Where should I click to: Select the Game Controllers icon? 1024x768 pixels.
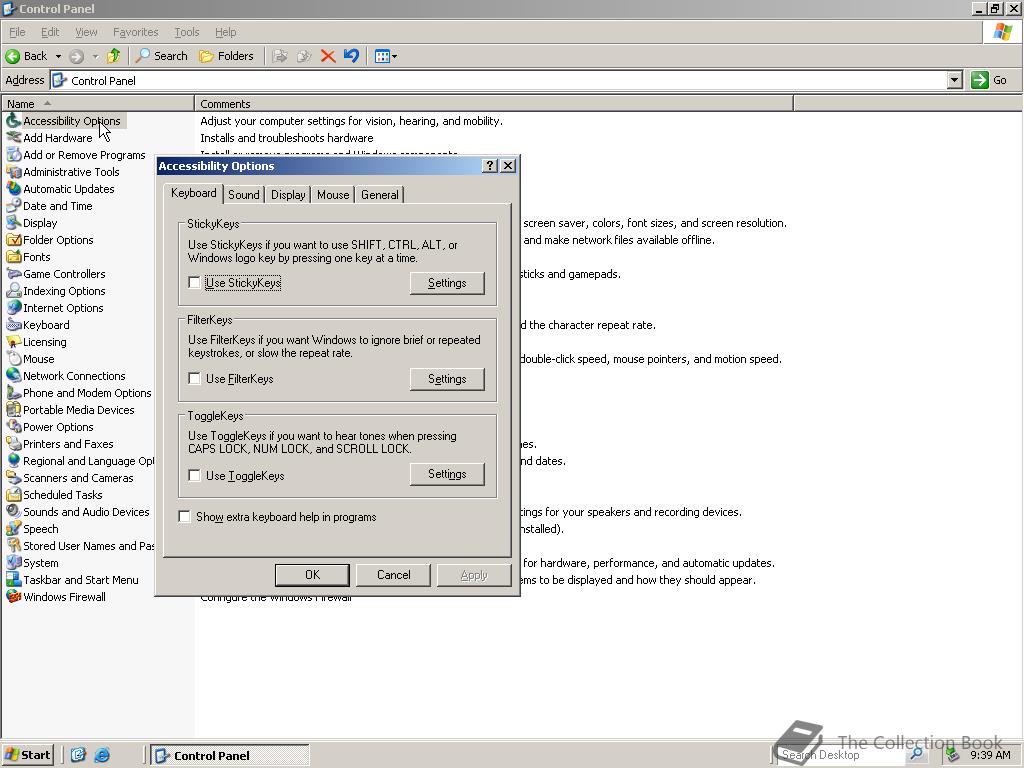13,274
